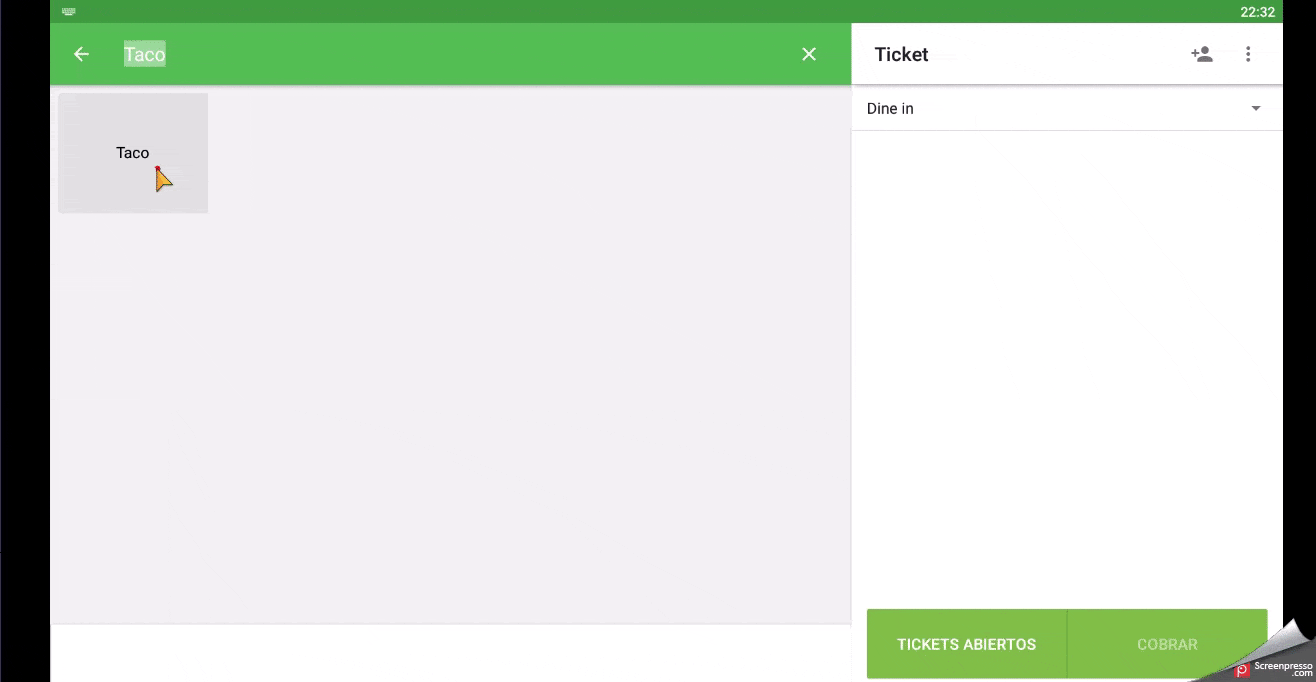Click the white bar below the item grid
1316x682 pixels.
[x=450, y=652]
